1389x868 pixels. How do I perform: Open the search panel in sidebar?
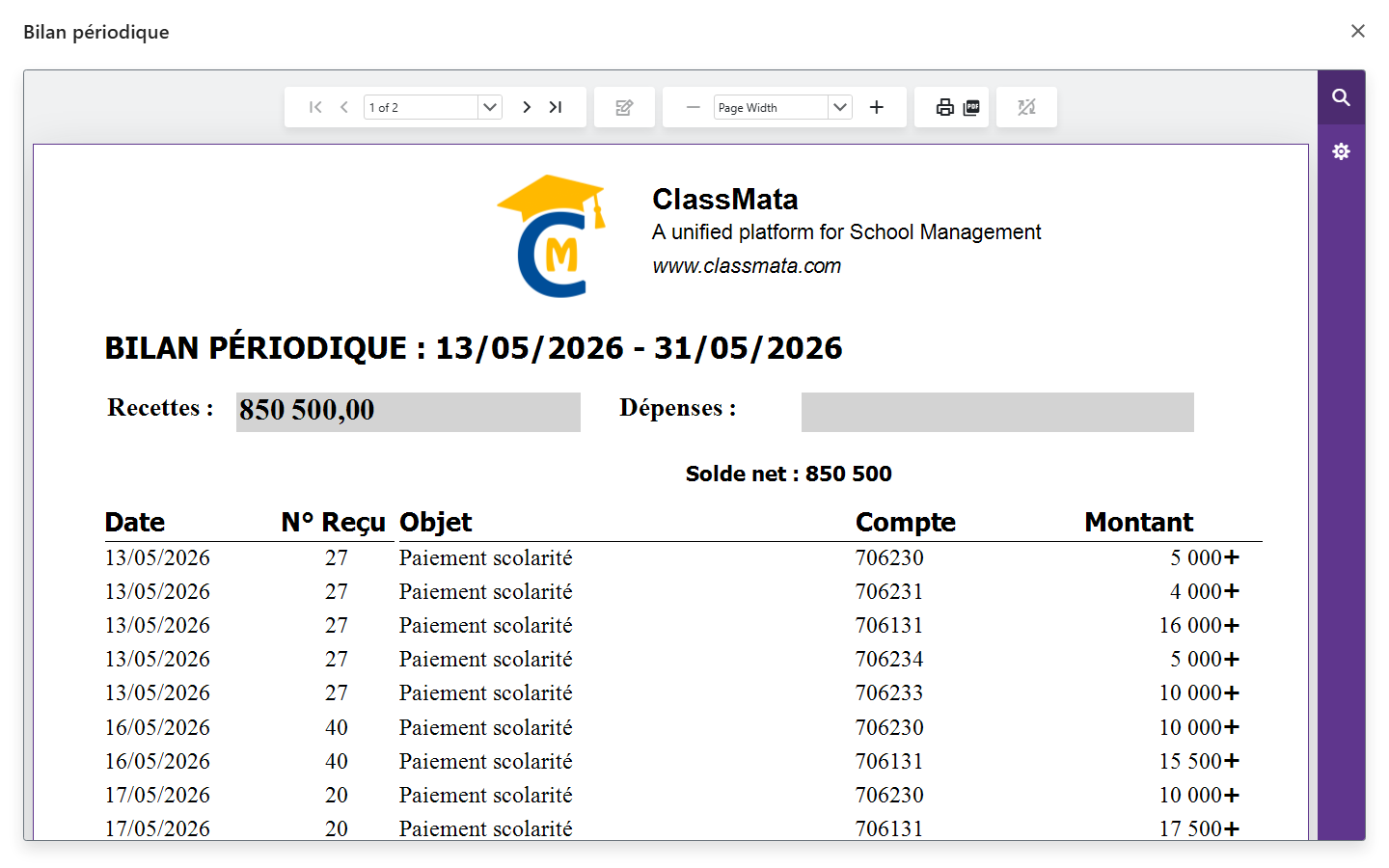tap(1341, 97)
